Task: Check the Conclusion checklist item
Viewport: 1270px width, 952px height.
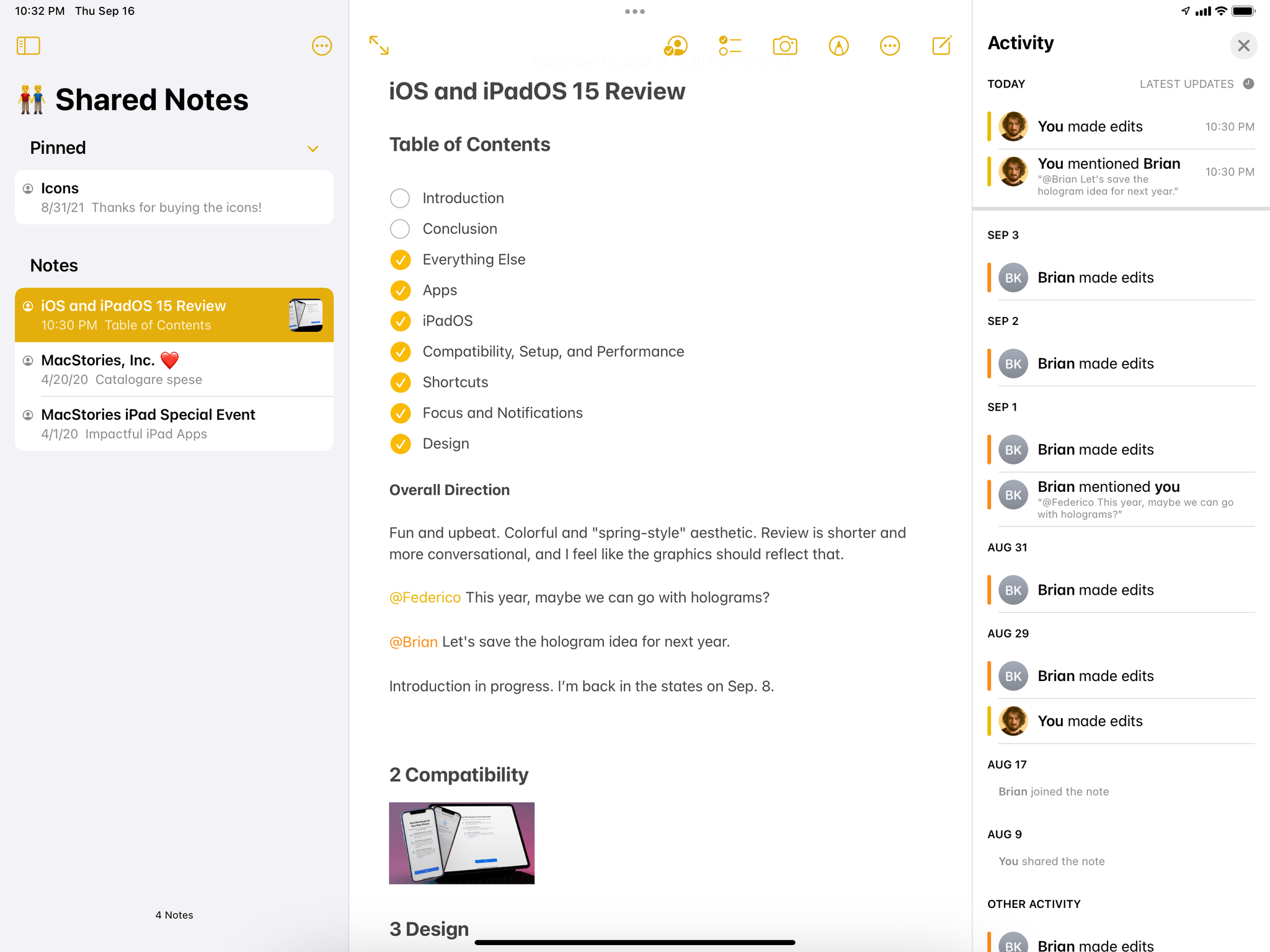Action: point(400,229)
